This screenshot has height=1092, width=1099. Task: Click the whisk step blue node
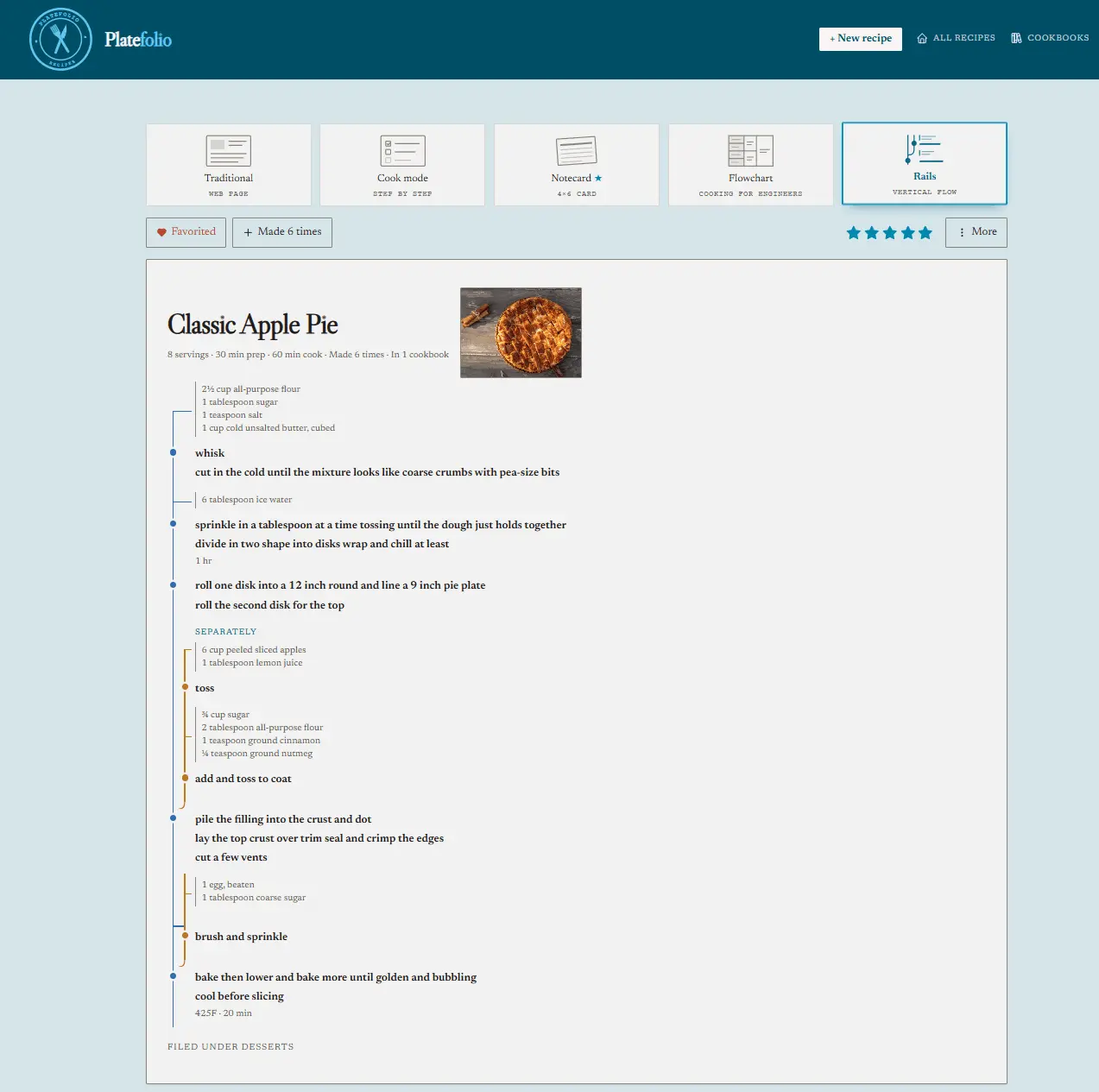point(174,452)
